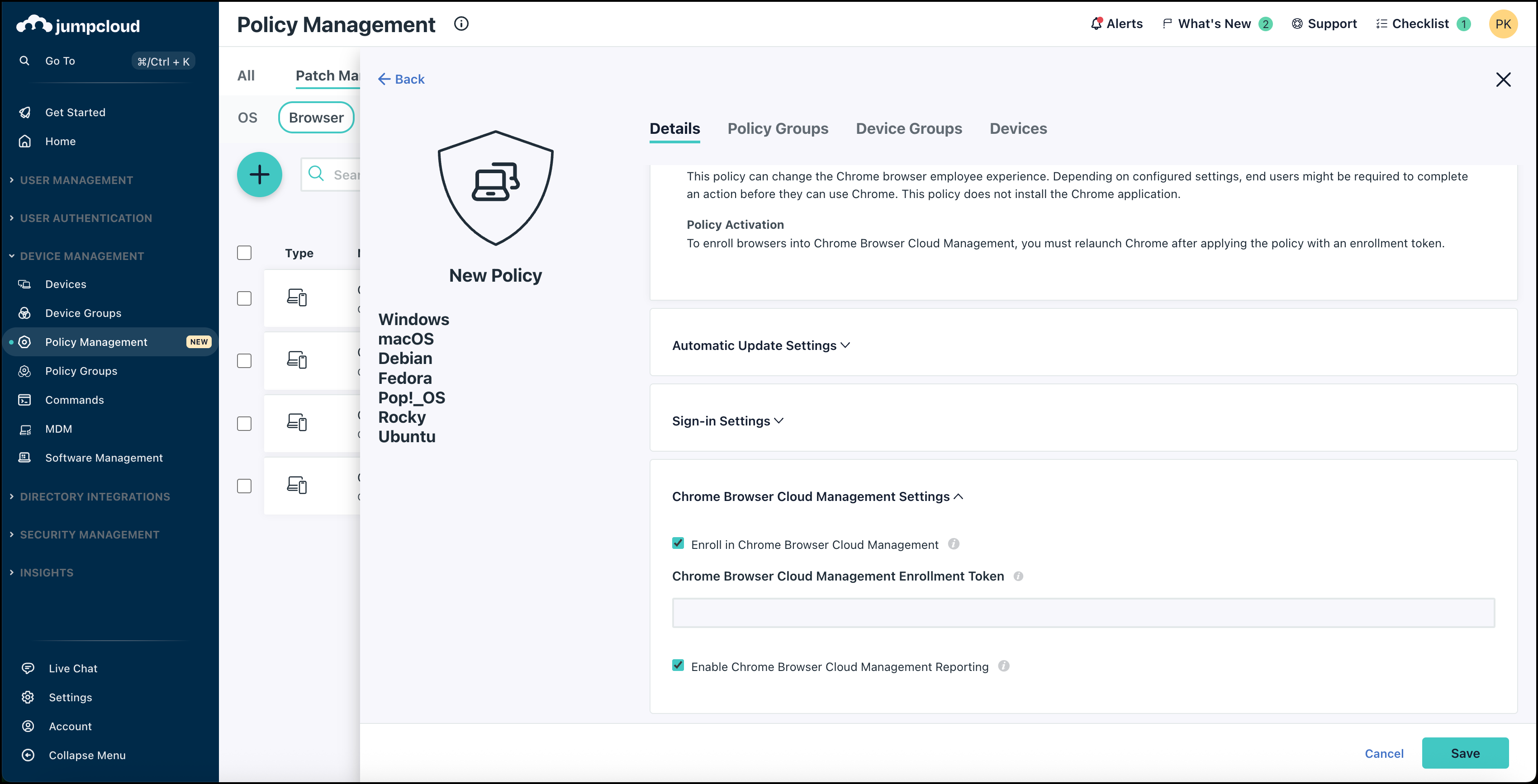Image resolution: width=1538 pixels, height=784 pixels.
Task: Open Software Management in sidebar
Action: (x=104, y=458)
